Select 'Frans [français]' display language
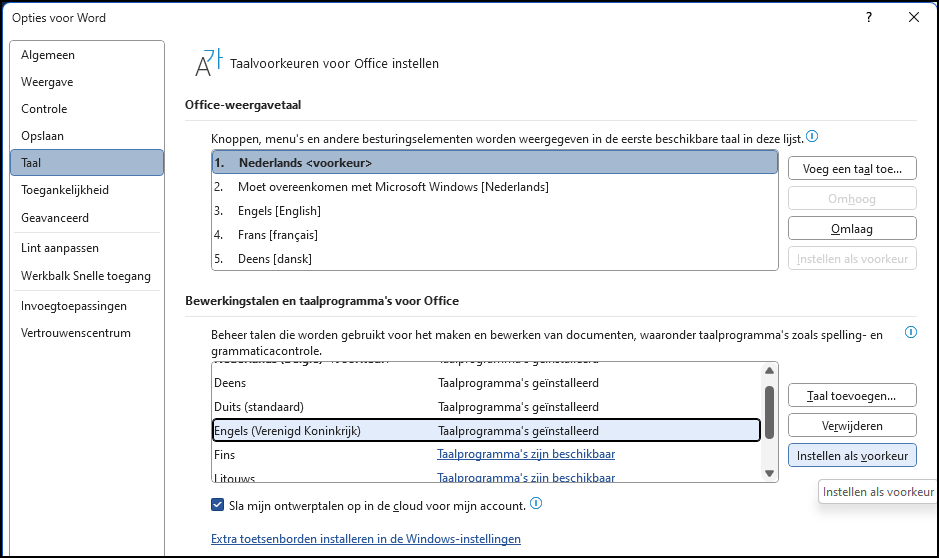 pyautogui.click(x=495, y=235)
